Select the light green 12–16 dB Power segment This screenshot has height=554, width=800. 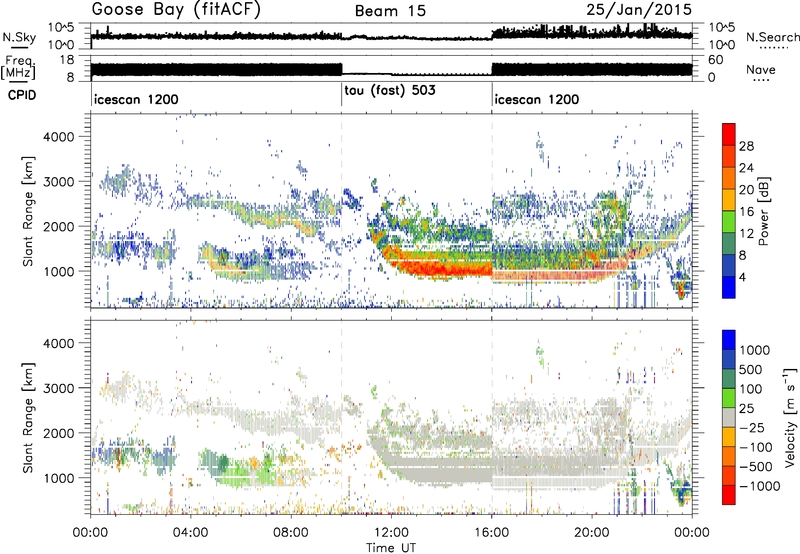[729, 222]
